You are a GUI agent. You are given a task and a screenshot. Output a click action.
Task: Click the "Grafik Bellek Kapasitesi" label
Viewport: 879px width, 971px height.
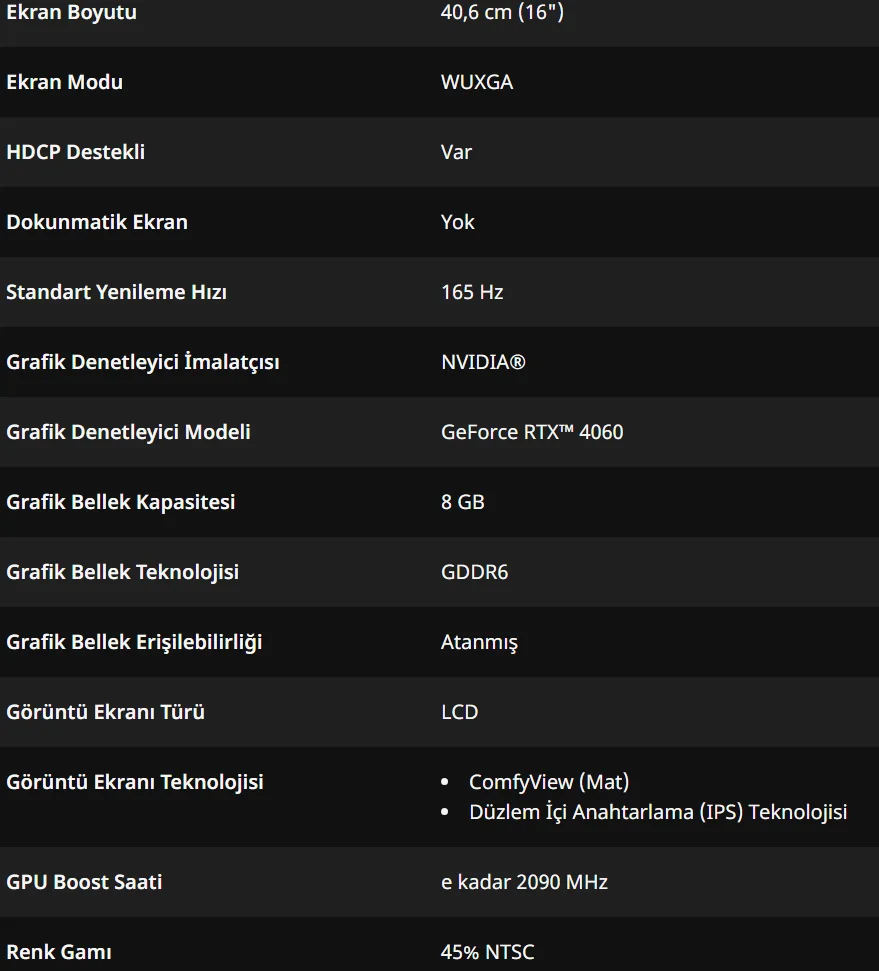point(121,502)
